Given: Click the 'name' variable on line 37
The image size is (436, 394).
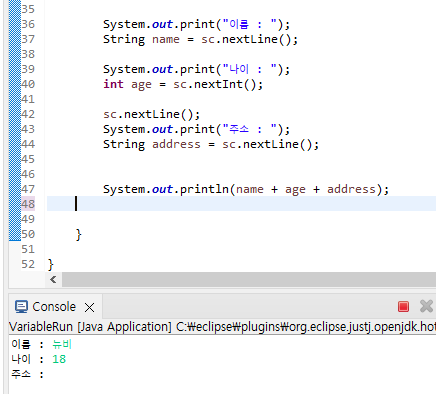Looking at the screenshot, I should click(x=166, y=39).
